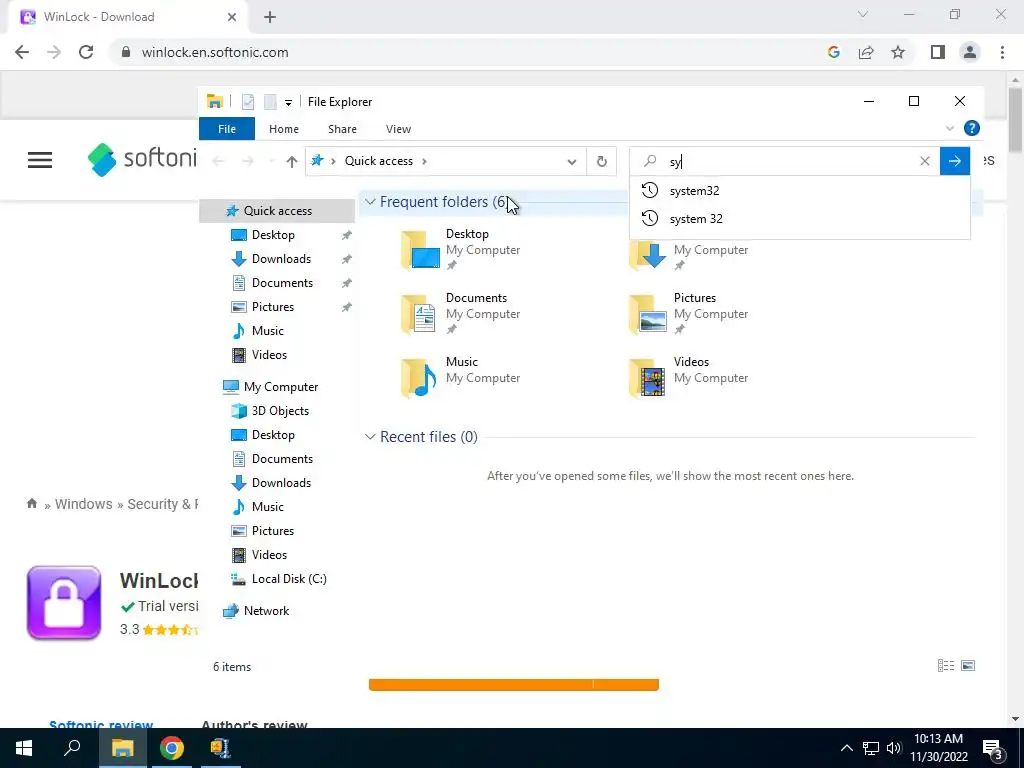
Task: Open Videos under Quick access
Action: pyautogui.click(x=269, y=355)
